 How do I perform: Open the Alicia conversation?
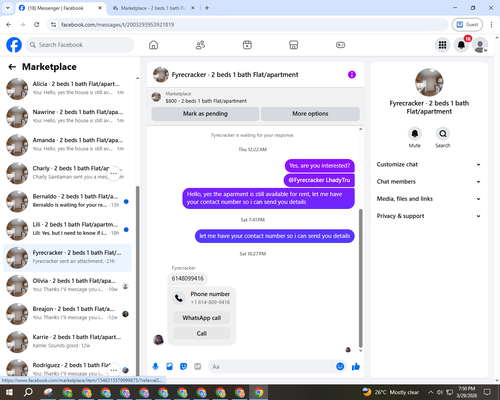coord(67,89)
